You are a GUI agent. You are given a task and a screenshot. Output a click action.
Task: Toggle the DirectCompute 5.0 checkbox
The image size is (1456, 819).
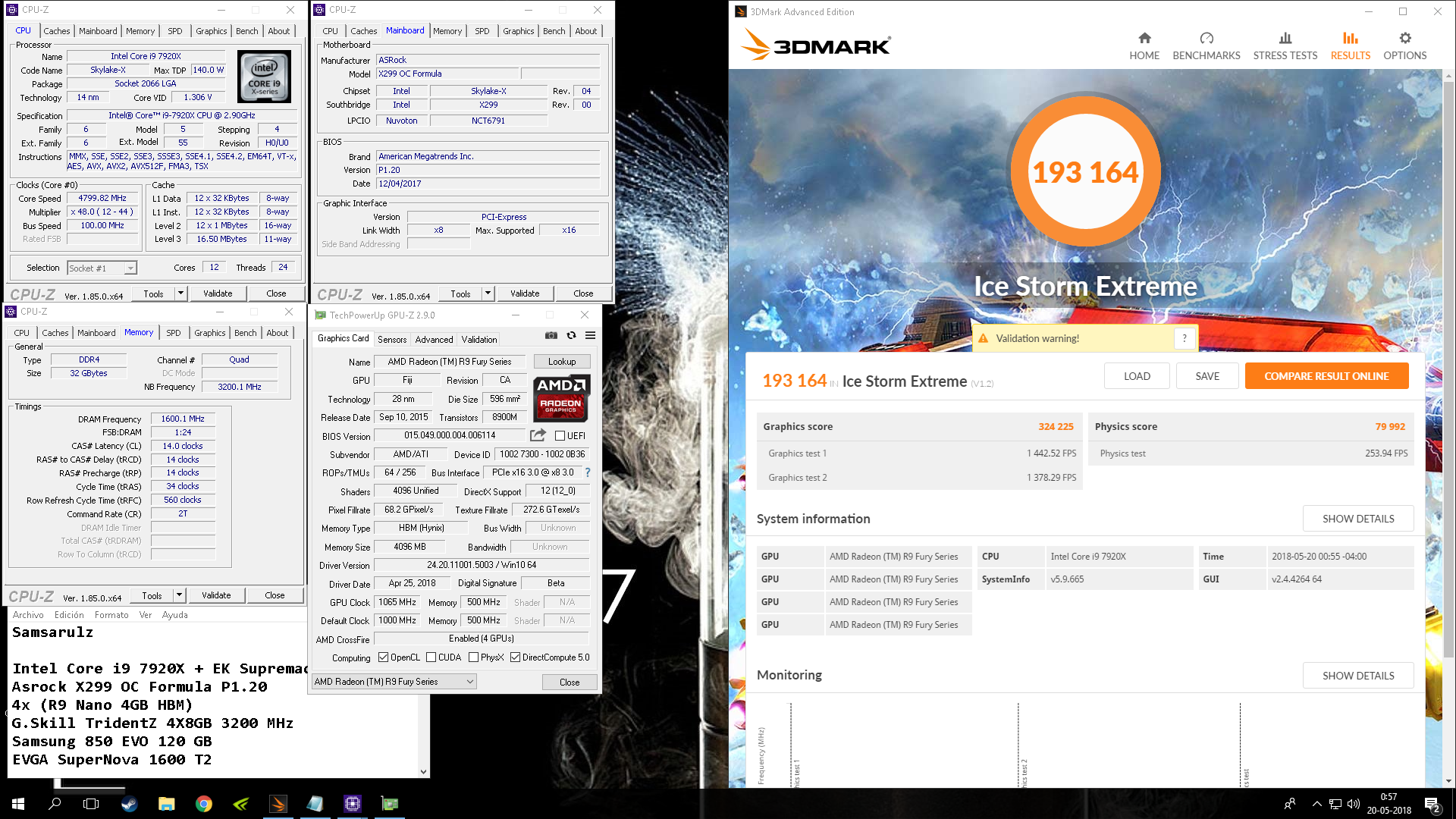coord(516,657)
